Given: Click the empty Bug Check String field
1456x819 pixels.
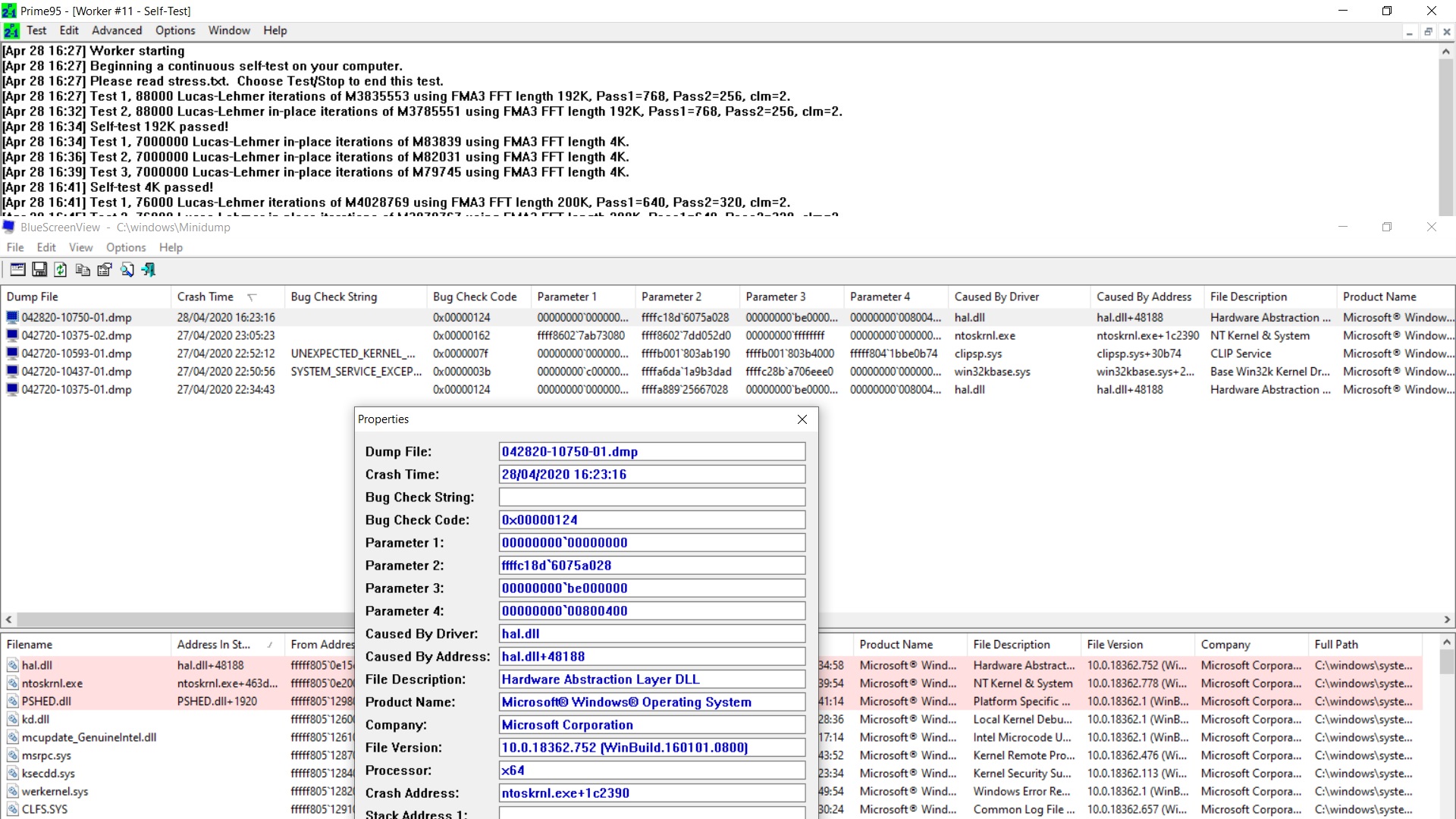Looking at the screenshot, I should (652, 497).
